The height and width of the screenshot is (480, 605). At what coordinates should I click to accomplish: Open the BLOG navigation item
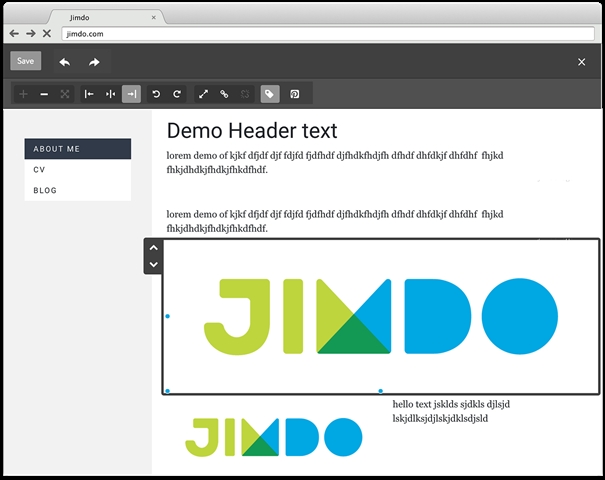pyautogui.click(x=45, y=190)
